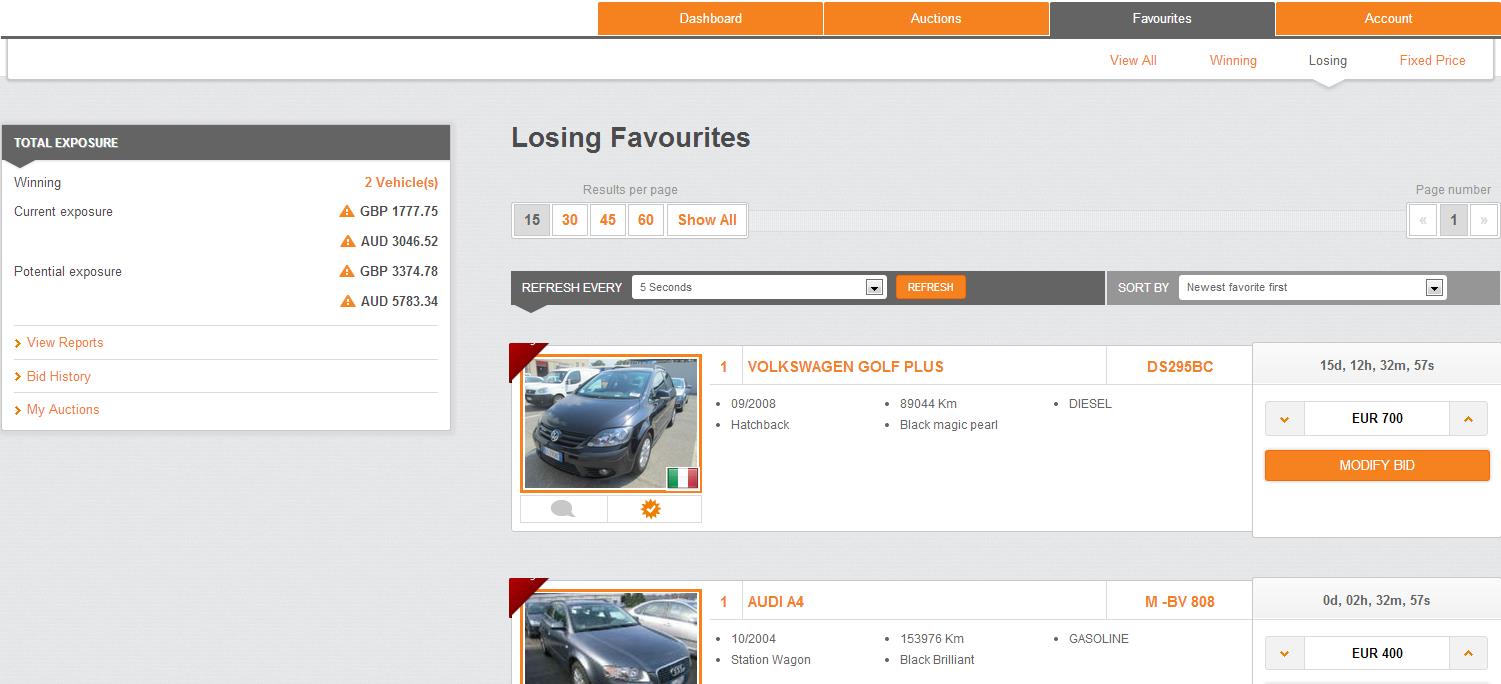The width and height of the screenshot is (1501, 684).
Task: Open Bid History link
Action: tap(59, 376)
